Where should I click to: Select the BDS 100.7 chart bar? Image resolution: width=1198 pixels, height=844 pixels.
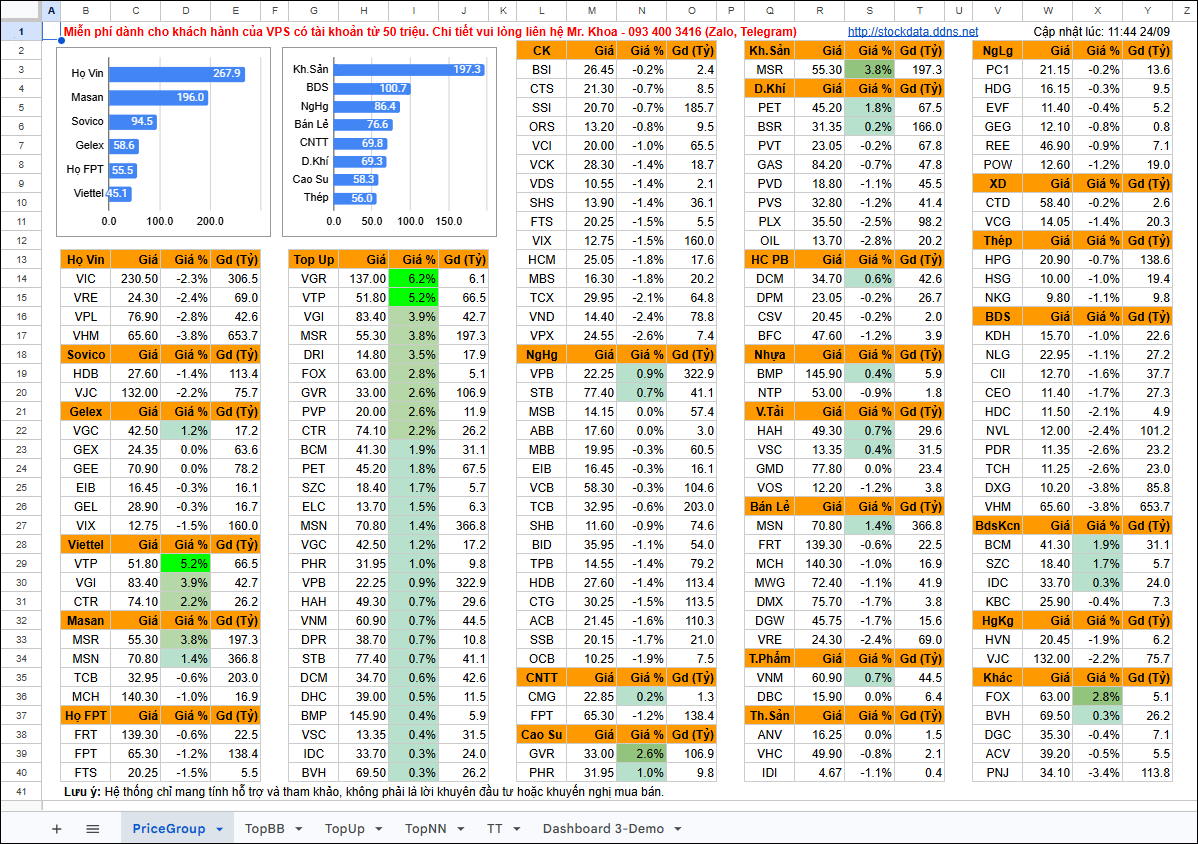(372, 88)
